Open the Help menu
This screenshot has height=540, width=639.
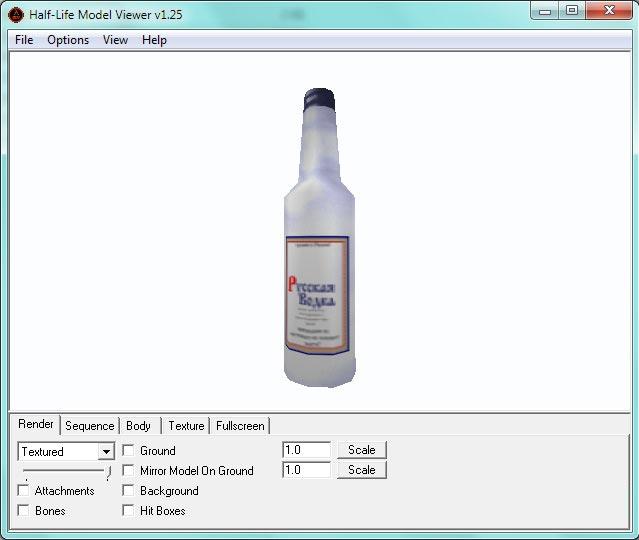(154, 40)
